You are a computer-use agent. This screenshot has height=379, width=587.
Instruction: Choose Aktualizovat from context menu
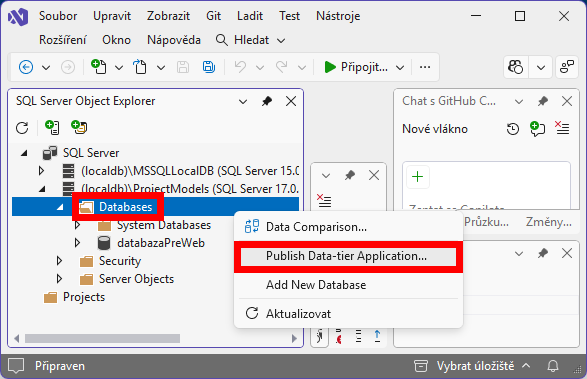[x=348, y=313]
